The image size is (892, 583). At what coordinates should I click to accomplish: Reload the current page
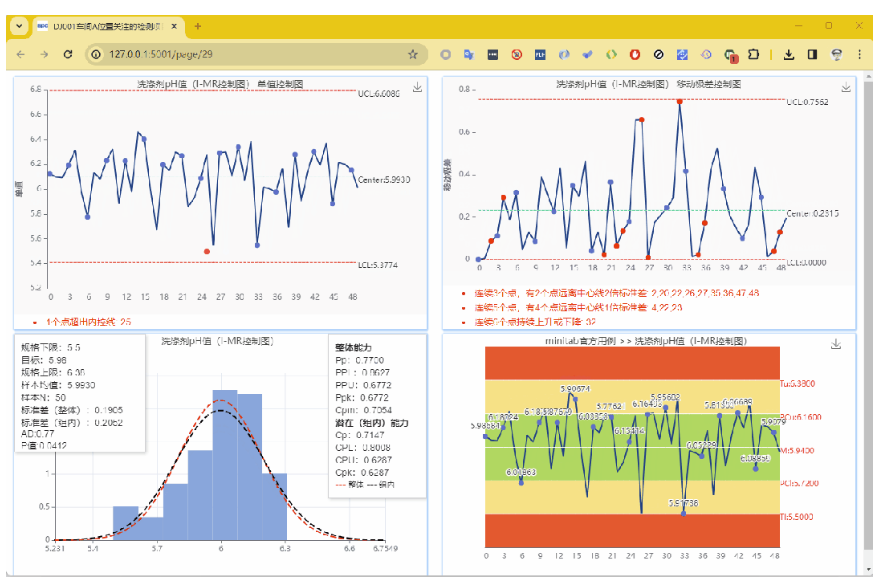coord(68,54)
